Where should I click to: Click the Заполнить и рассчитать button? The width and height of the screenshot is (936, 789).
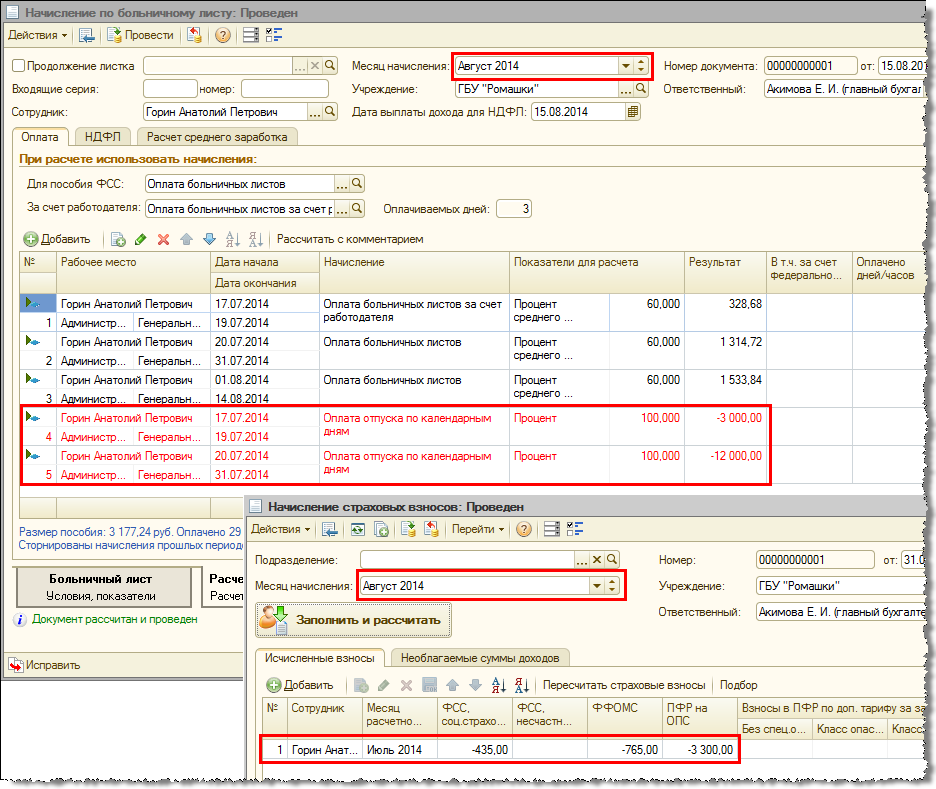pyautogui.click(x=353, y=620)
